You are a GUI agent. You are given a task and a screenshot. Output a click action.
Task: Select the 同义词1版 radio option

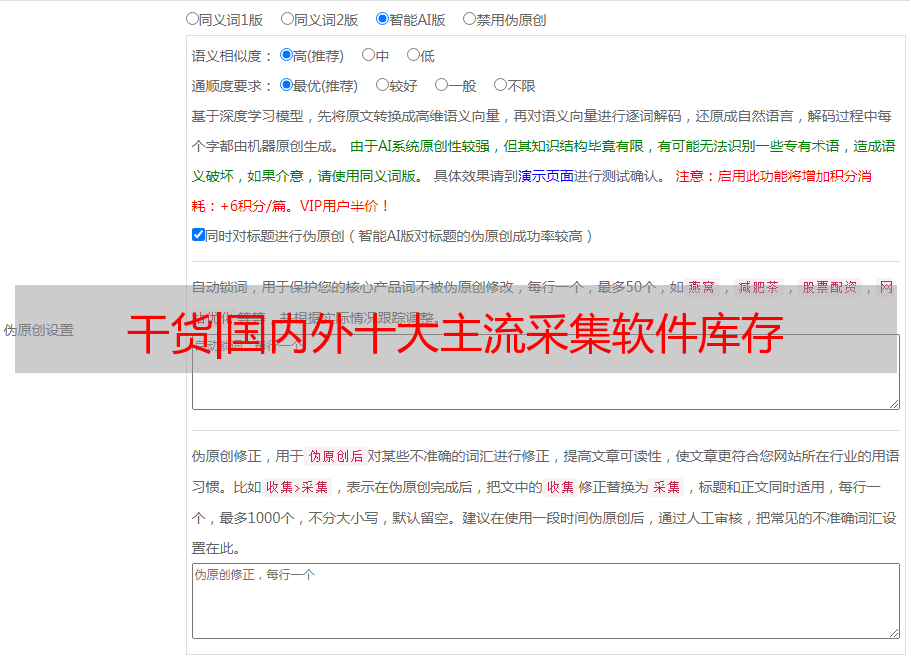(192, 19)
